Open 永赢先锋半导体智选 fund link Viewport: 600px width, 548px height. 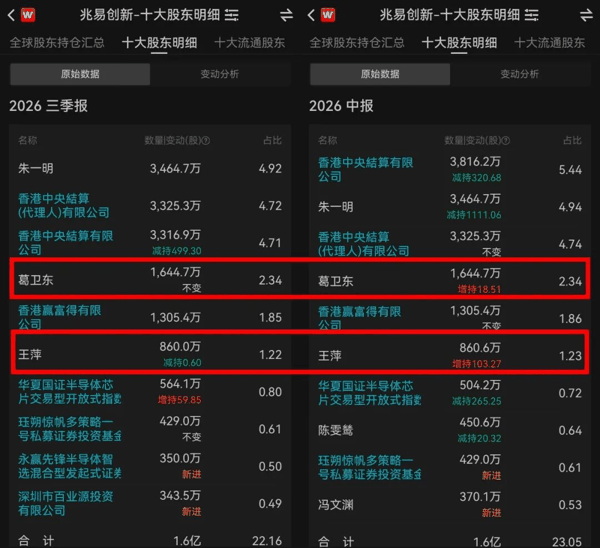[x=70, y=466]
